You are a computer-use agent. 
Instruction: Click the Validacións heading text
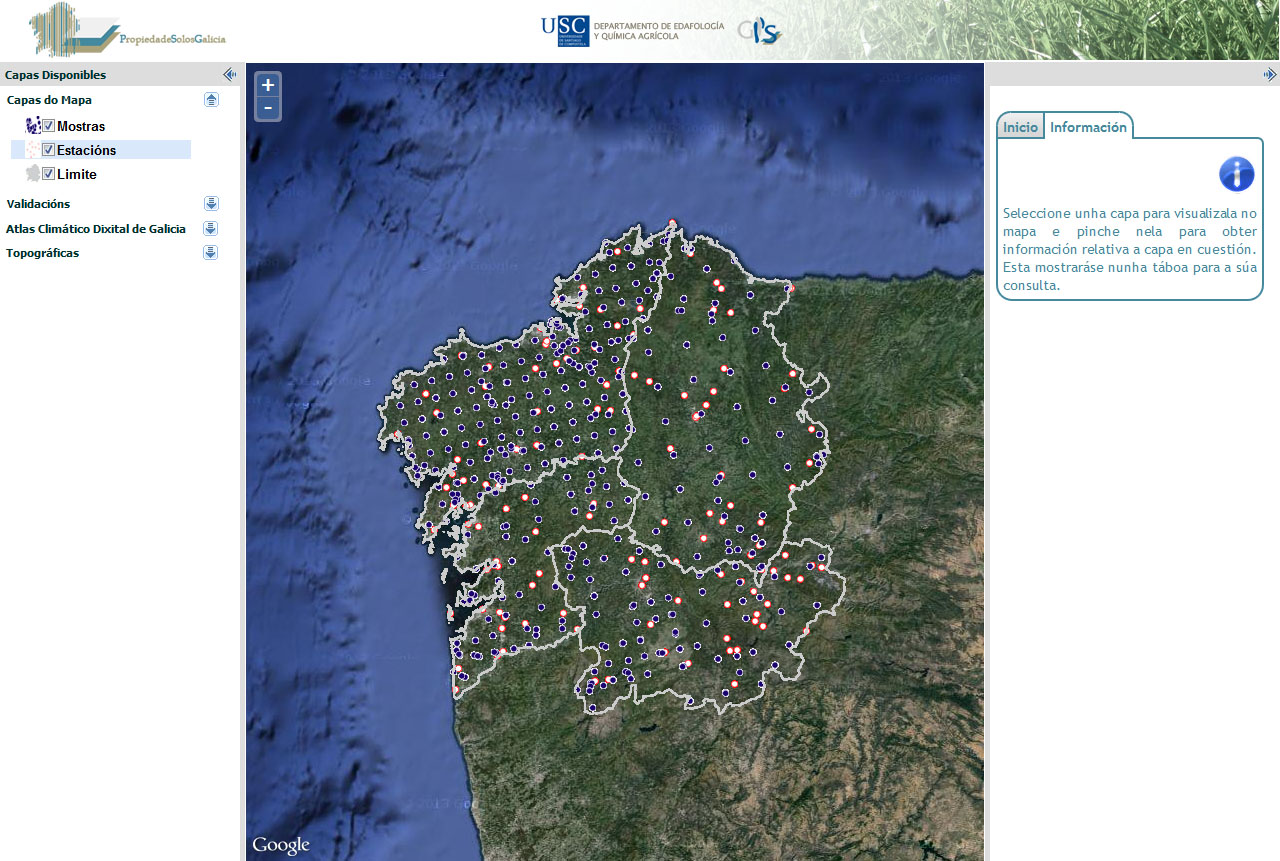click(38, 204)
